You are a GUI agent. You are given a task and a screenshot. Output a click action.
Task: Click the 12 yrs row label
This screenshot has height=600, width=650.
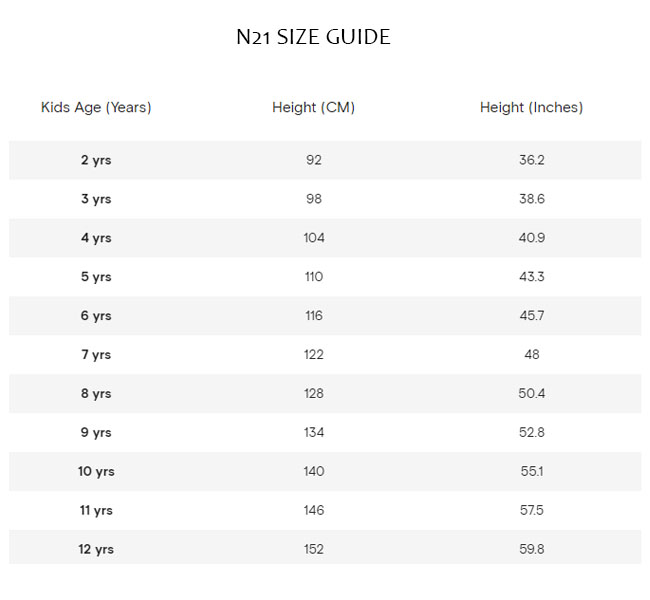pyautogui.click(x=96, y=549)
